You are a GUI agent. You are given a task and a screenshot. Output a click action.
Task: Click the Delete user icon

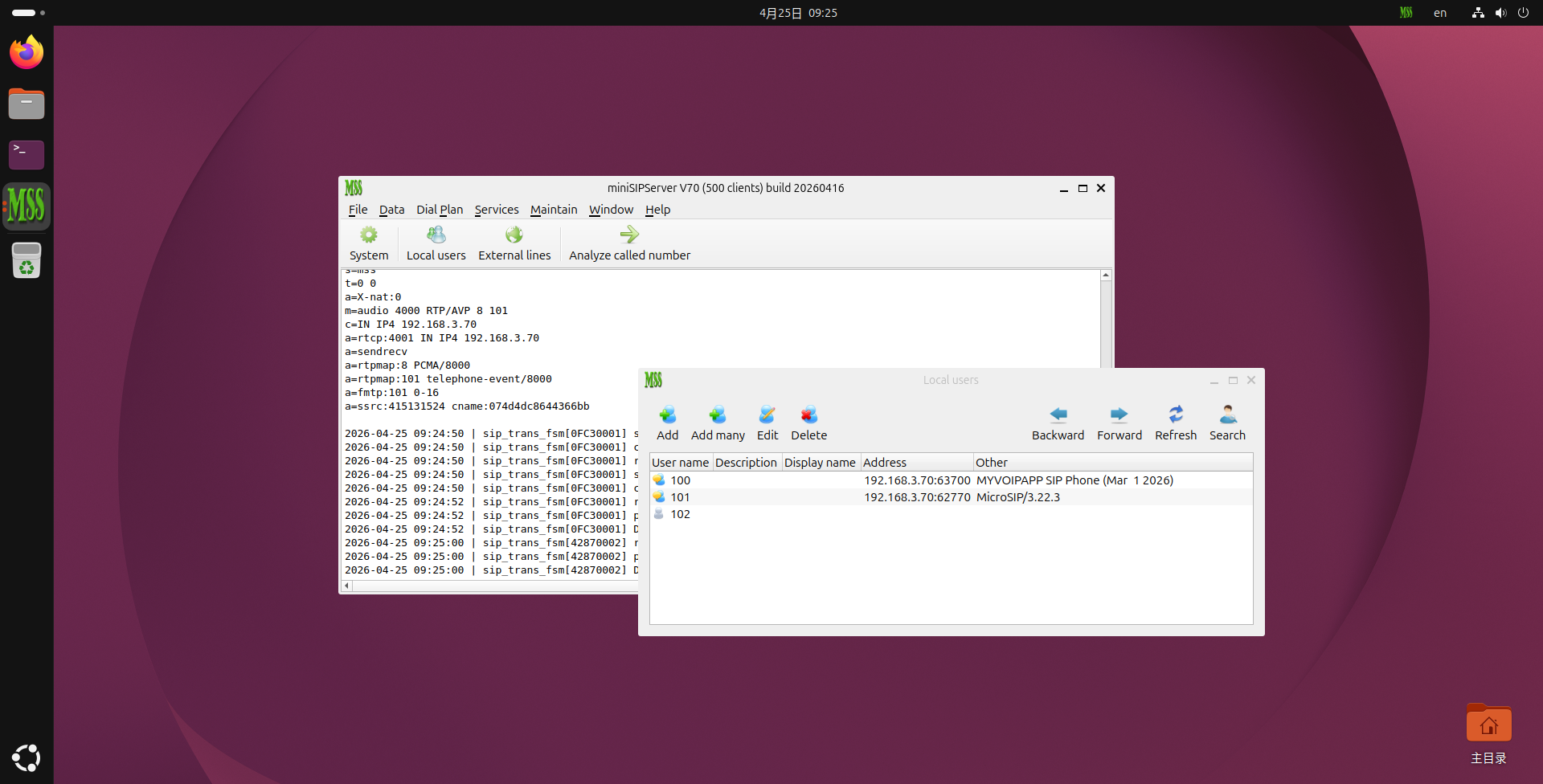(x=808, y=423)
